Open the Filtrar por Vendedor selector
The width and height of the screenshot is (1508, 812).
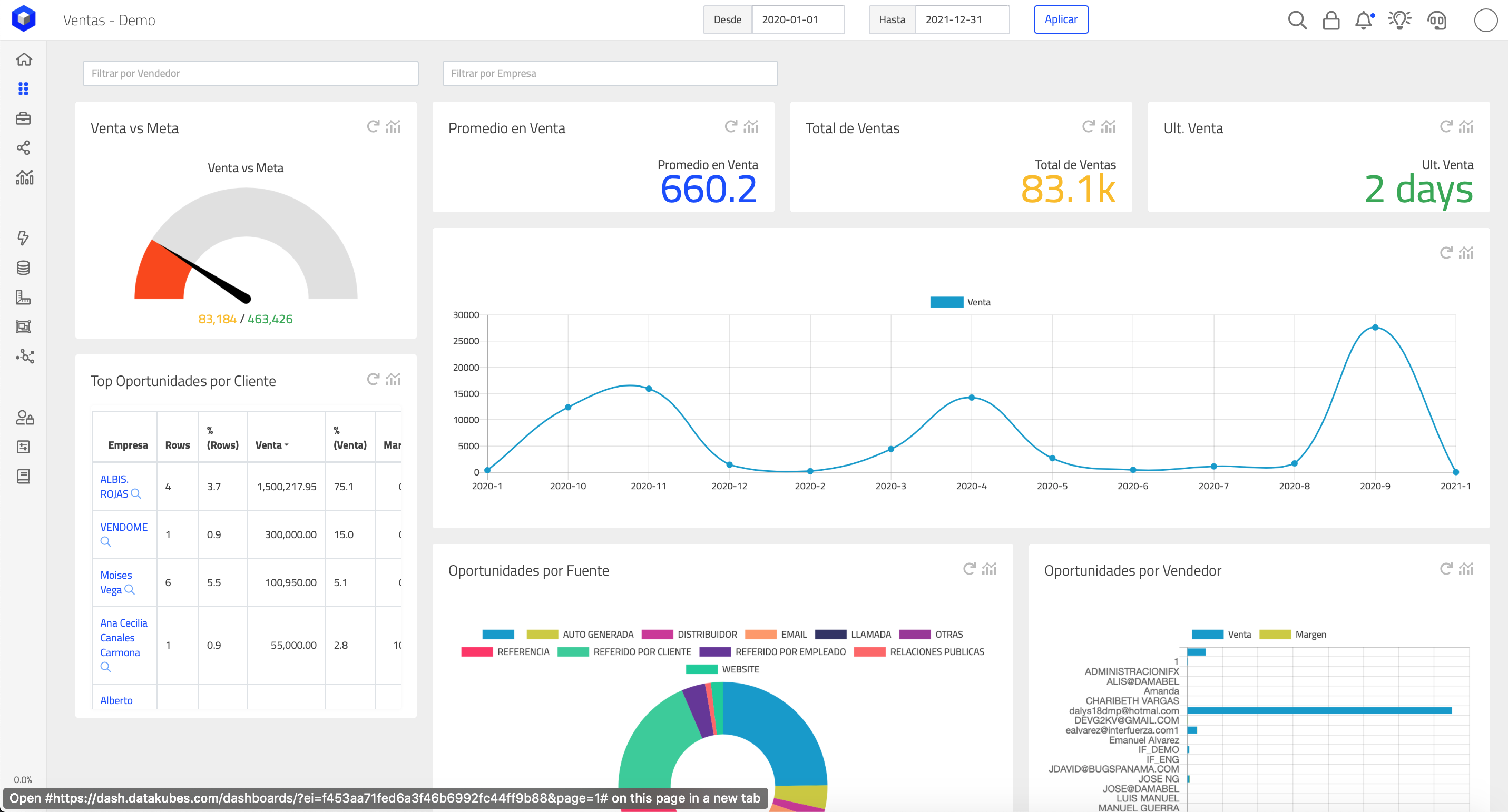click(x=250, y=74)
